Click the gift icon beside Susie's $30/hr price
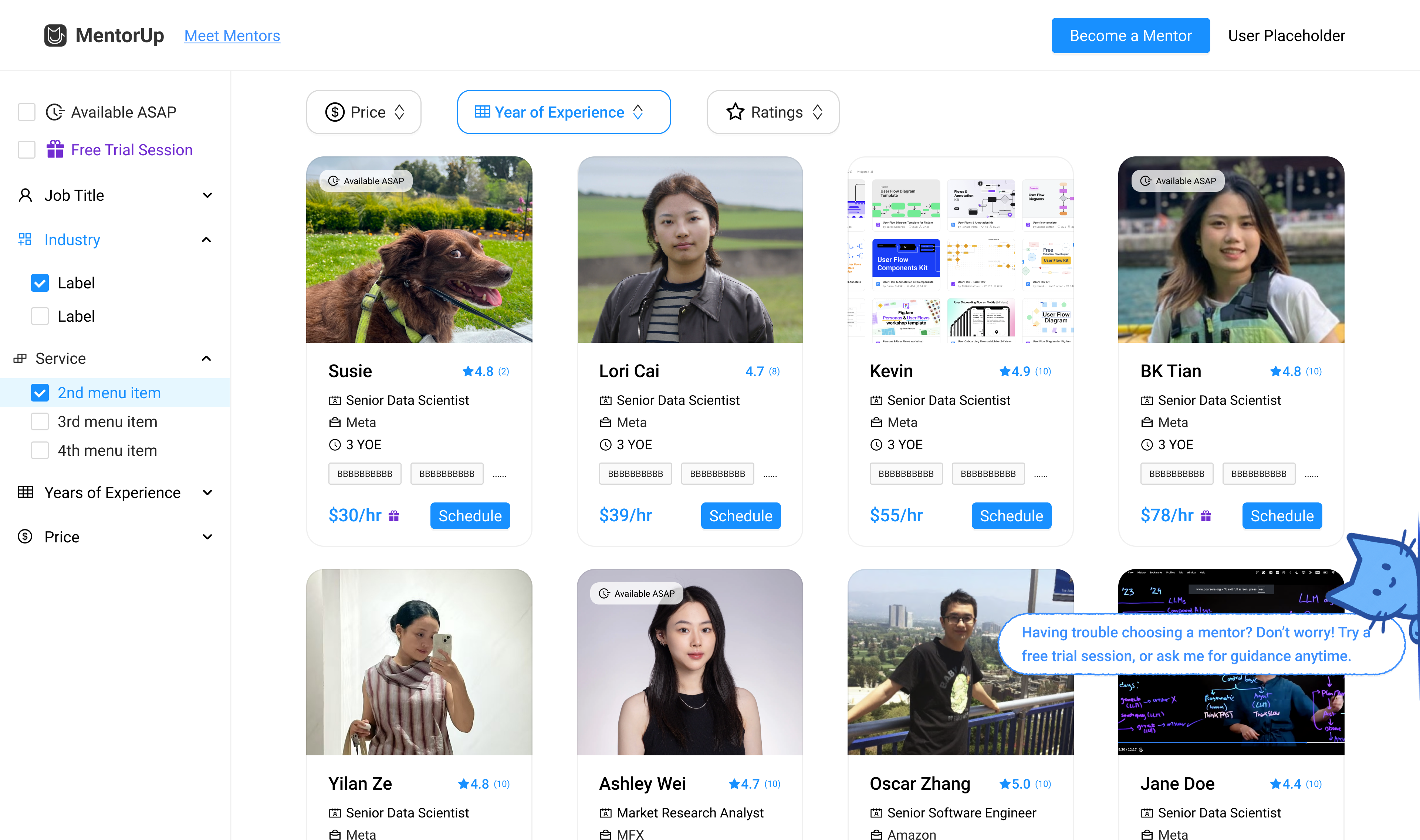This screenshot has width=1420, height=840. point(394,516)
